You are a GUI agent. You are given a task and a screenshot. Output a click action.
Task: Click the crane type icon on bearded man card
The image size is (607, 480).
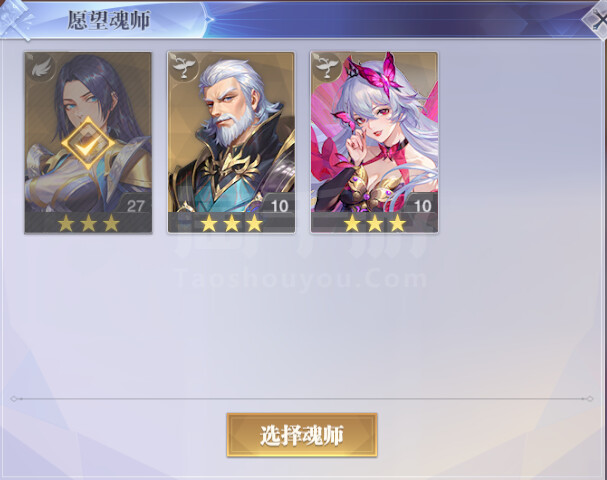184,68
